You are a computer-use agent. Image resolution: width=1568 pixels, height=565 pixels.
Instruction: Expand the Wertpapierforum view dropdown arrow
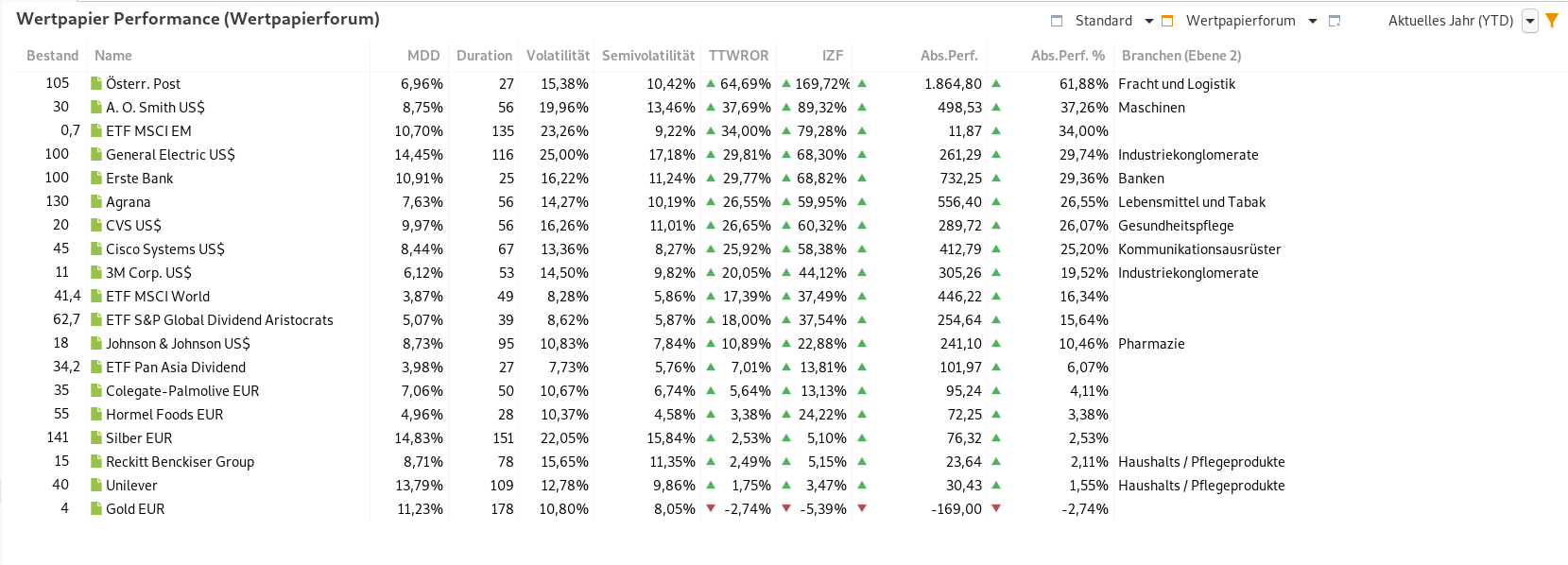point(1313,21)
